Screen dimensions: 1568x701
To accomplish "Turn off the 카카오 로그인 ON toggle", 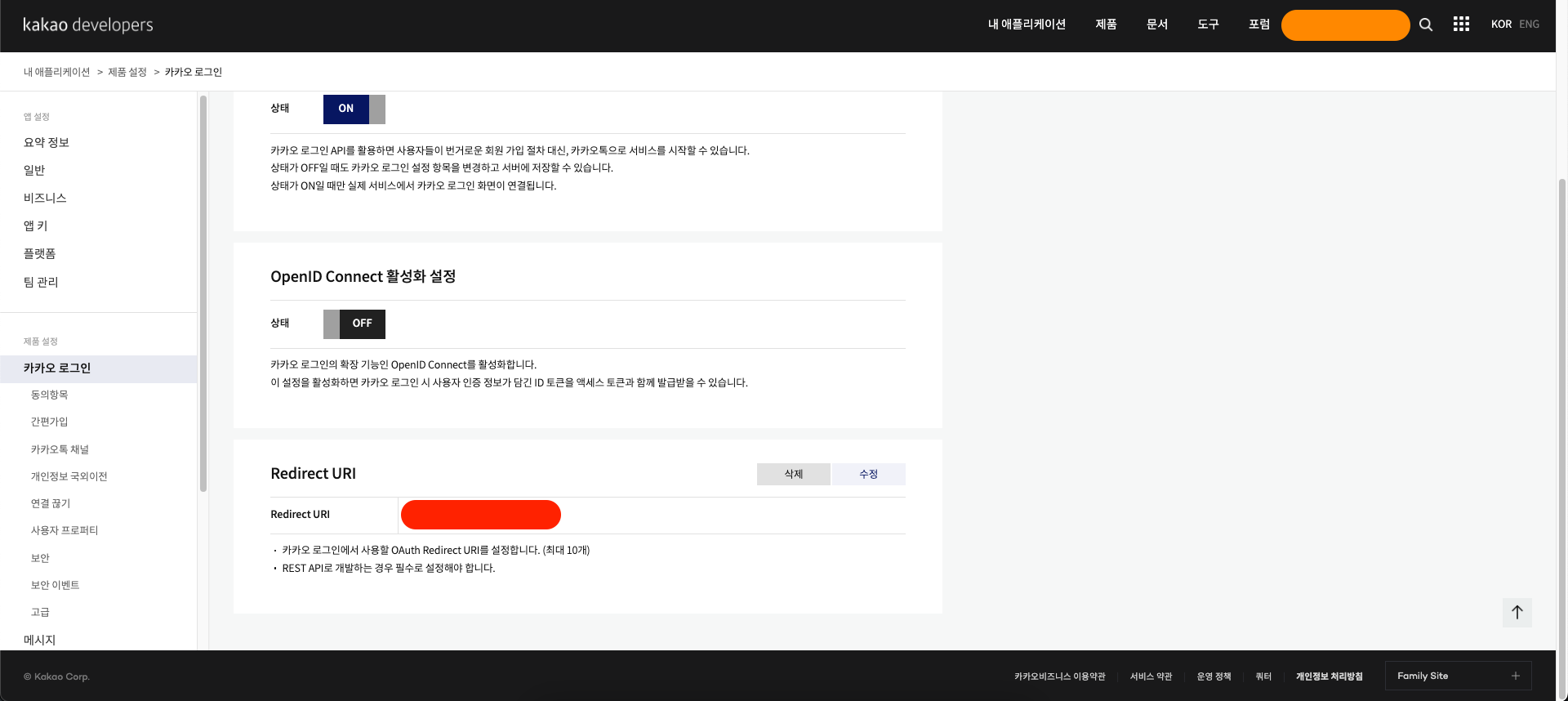I will coord(354,109).
